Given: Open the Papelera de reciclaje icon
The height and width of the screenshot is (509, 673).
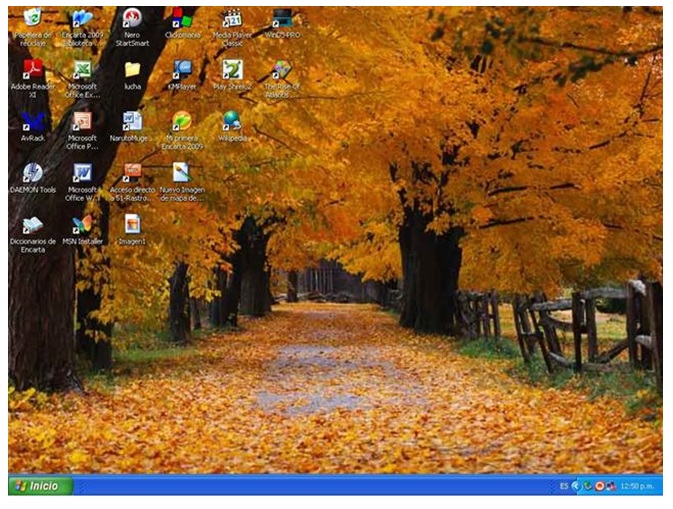Looking at the screenshot, I should point(32,19).
